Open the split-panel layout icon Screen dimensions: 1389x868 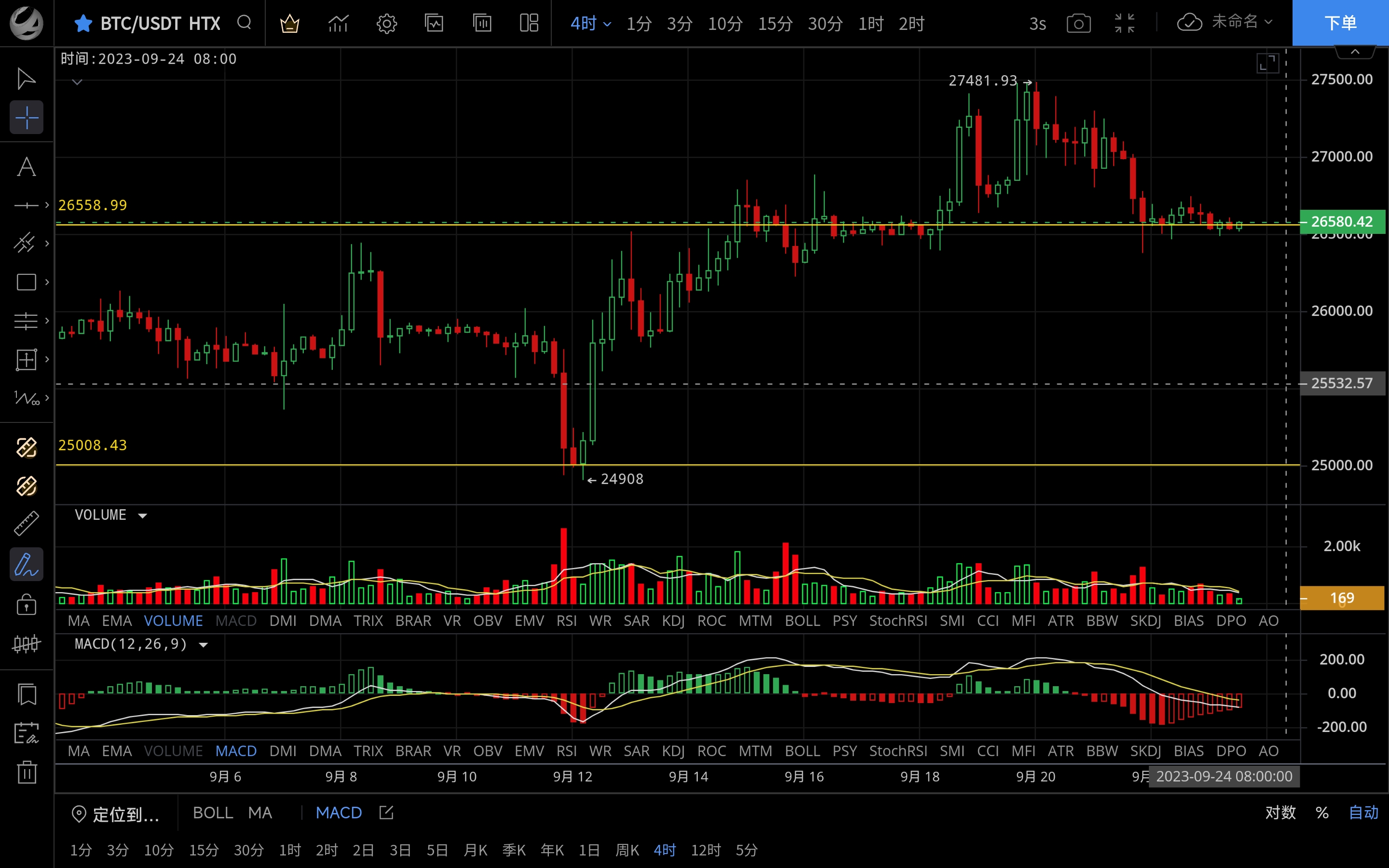click(529, 23)
